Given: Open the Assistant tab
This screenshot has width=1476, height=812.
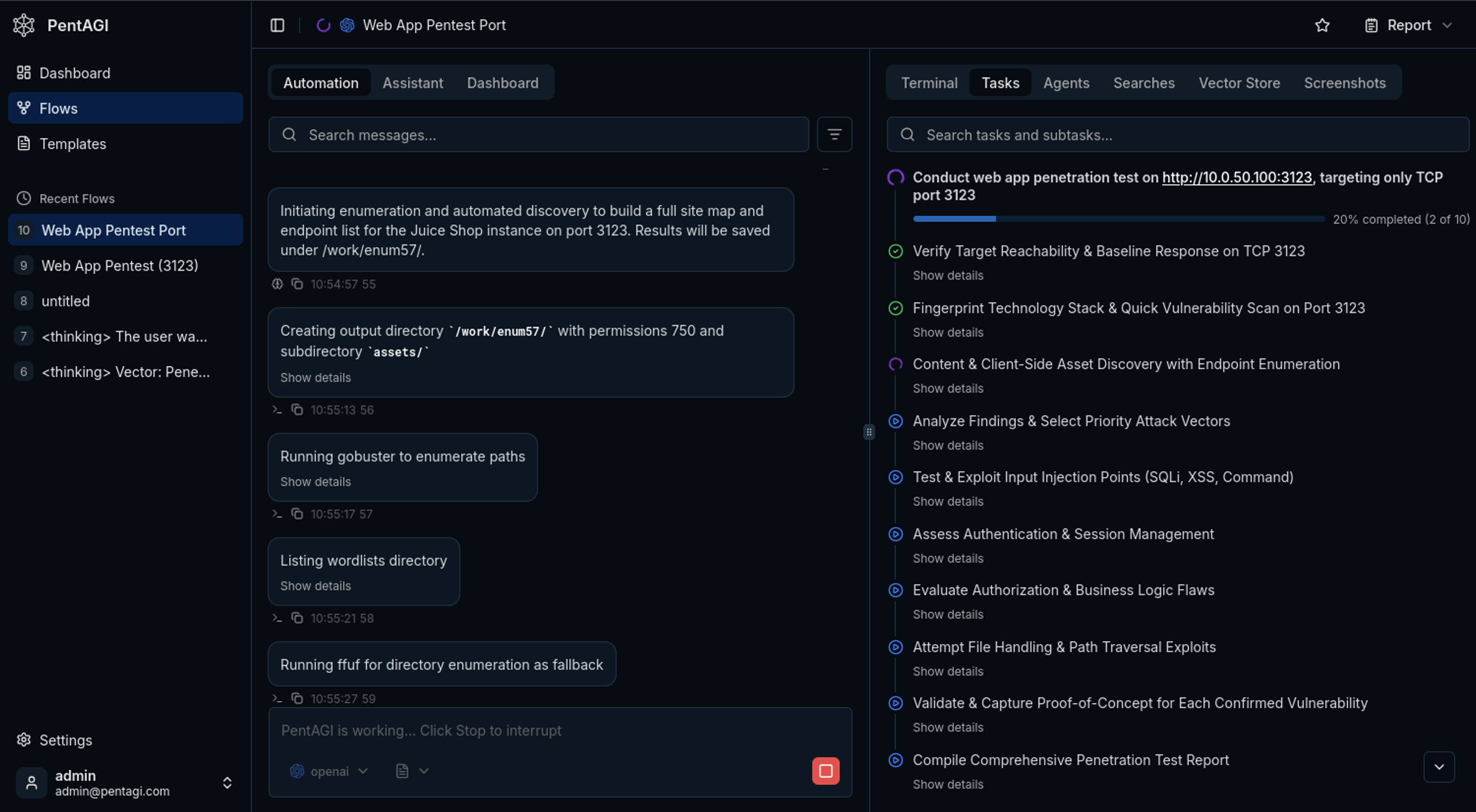Looking at the screenshot, I should click(413, 83).
